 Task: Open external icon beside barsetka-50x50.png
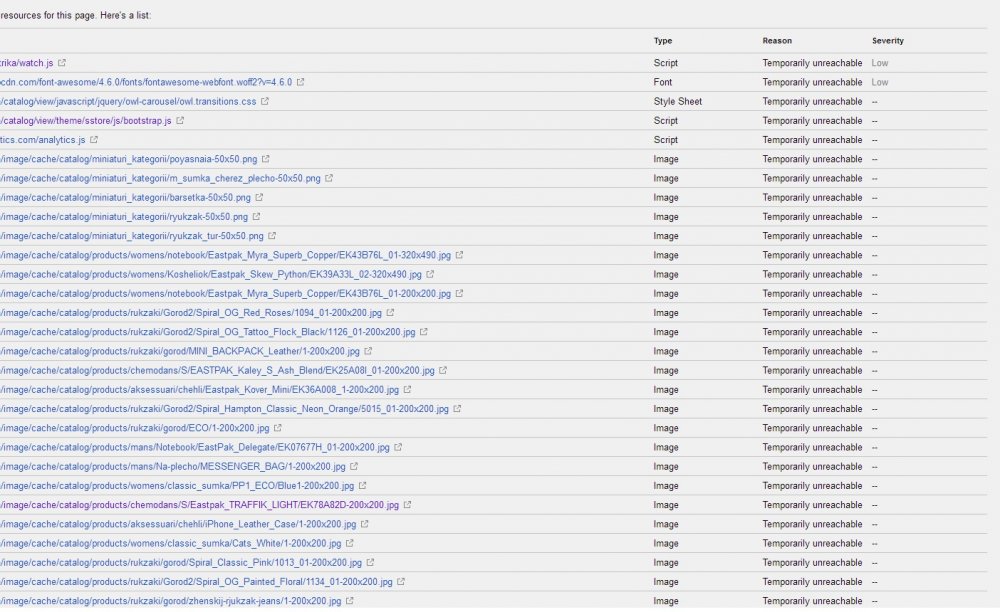pos(259,198)
